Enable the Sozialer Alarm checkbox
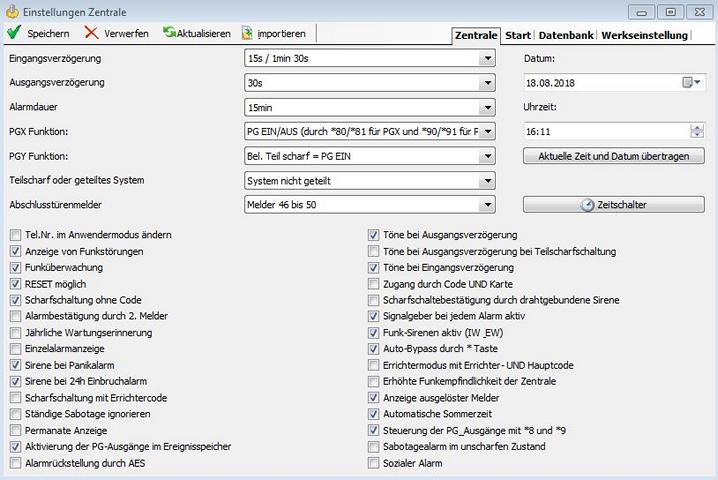The image size is (718, 480). tap(374, 464)
